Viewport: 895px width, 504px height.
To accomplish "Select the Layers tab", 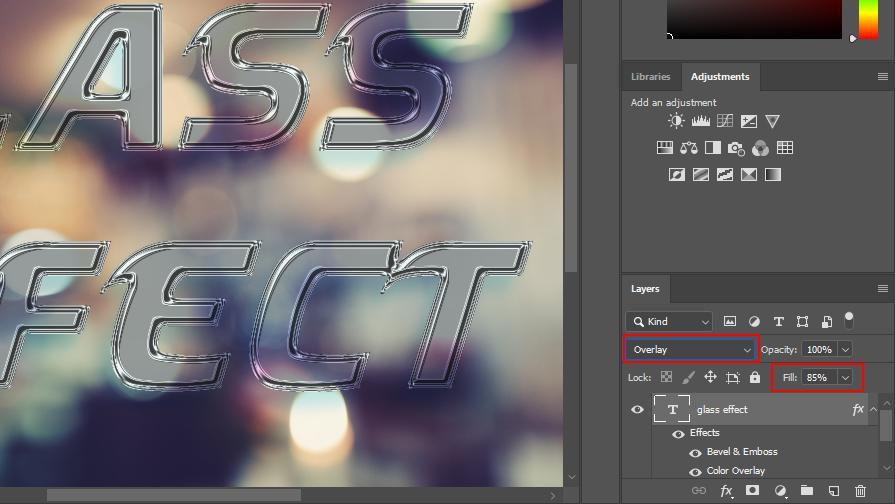I will point(645,289).
